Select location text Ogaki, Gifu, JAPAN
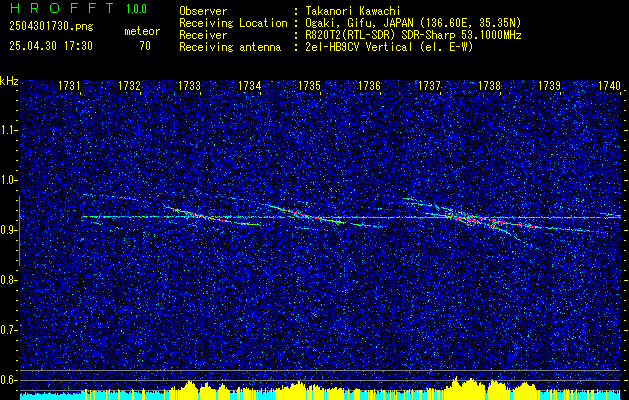The height and width of the screenshot is (400, 629). 362,23
